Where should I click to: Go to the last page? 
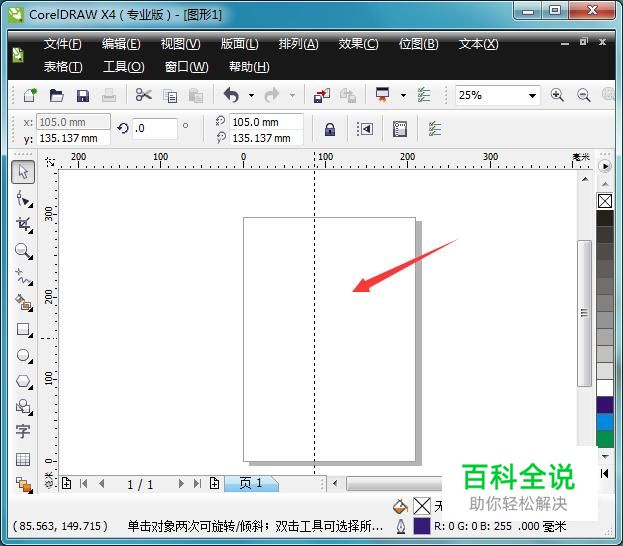197,484
